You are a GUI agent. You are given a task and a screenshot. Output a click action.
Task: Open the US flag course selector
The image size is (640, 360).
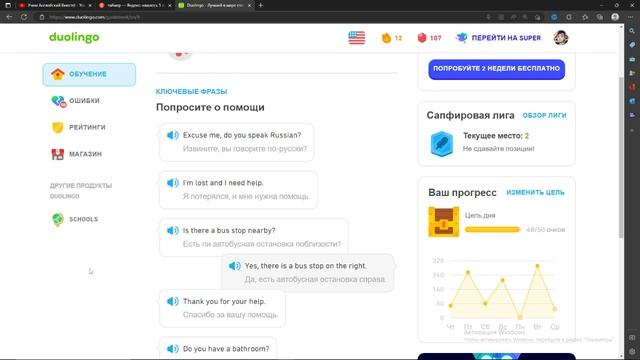tap(357, 38)
